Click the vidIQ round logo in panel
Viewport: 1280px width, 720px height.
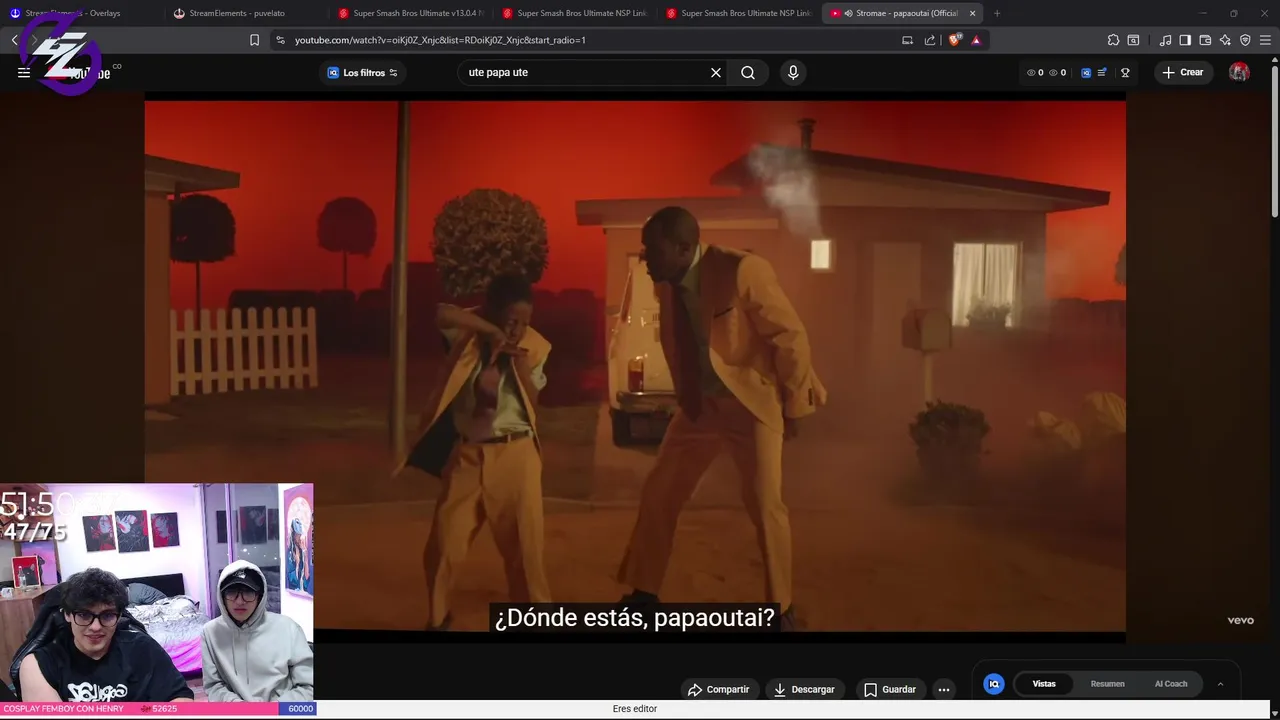pyautogui.click(x=994, y=684)
